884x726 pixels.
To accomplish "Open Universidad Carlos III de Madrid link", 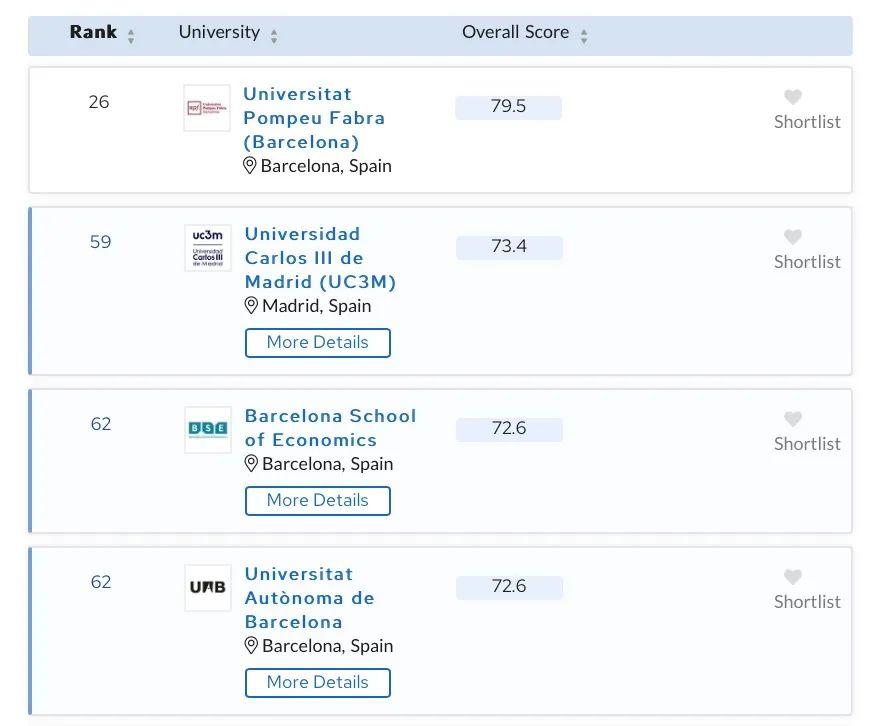I will [319, 258].
